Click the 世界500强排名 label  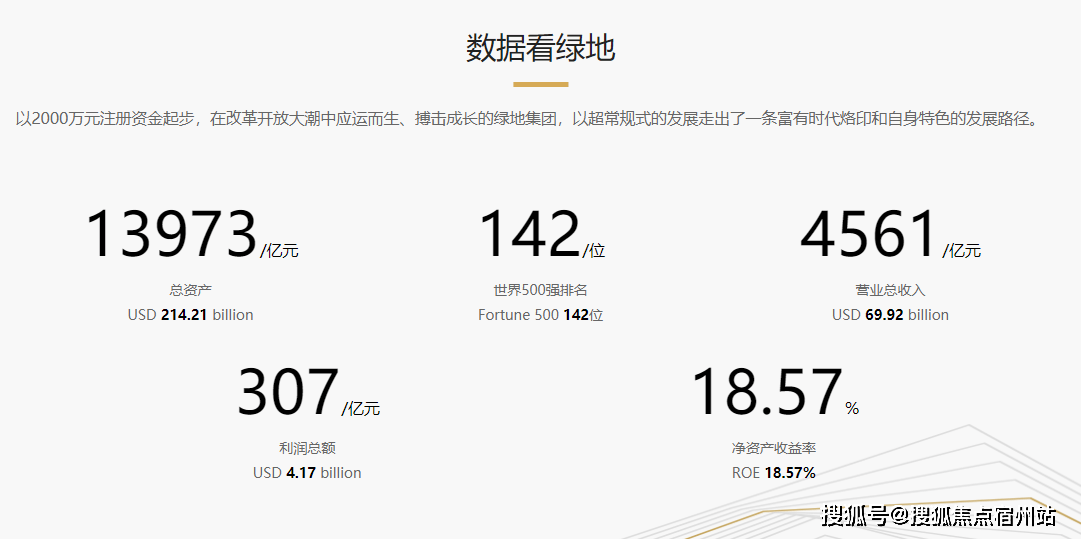pos(540,290)
